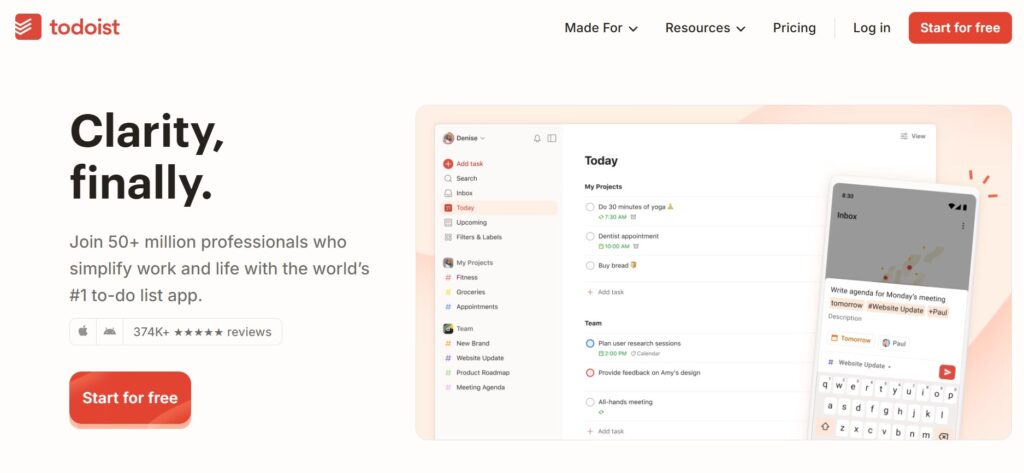Click the 10:00 AM due time
1024x473 pixels.
(x=615, y=246)
